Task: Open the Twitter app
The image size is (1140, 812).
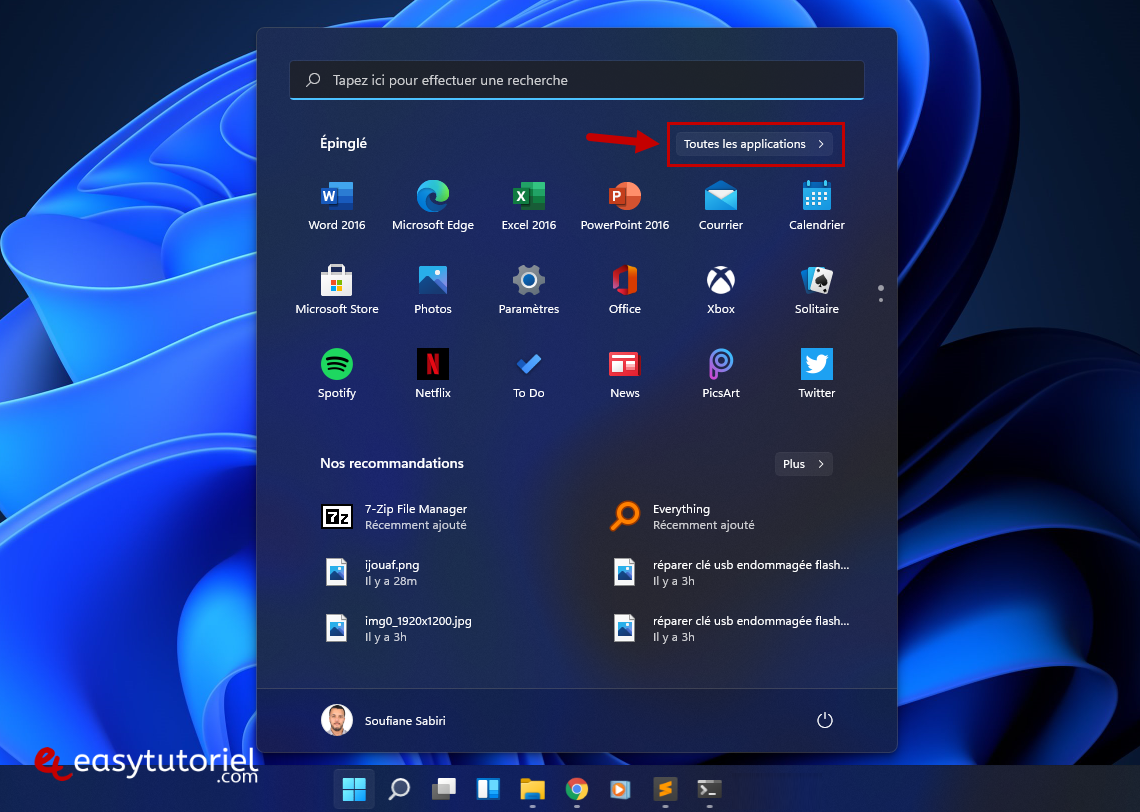Action: coord(816,374)
